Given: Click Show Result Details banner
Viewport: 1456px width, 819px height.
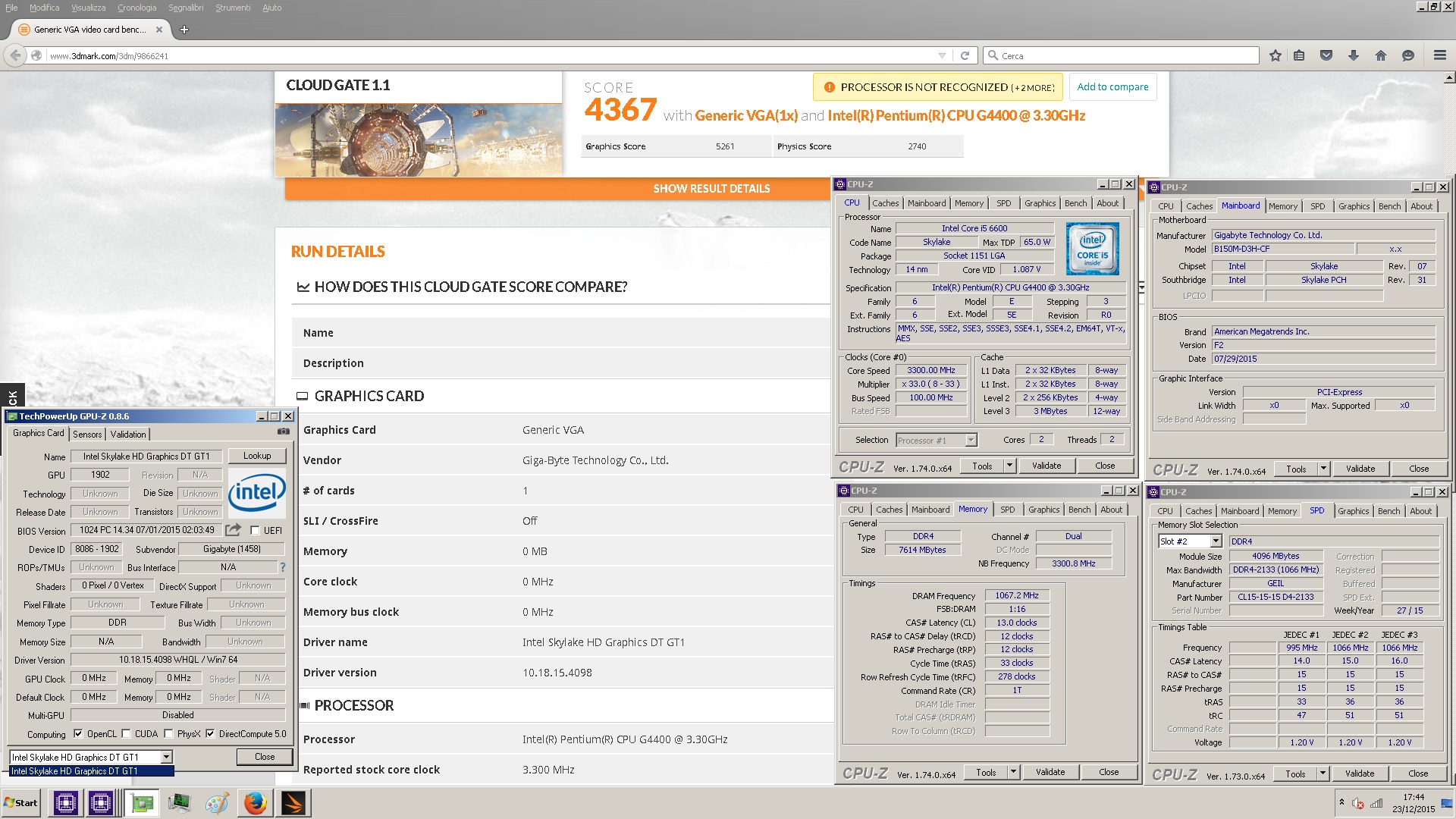Looking at the screenshot, I should pos(711,189).
